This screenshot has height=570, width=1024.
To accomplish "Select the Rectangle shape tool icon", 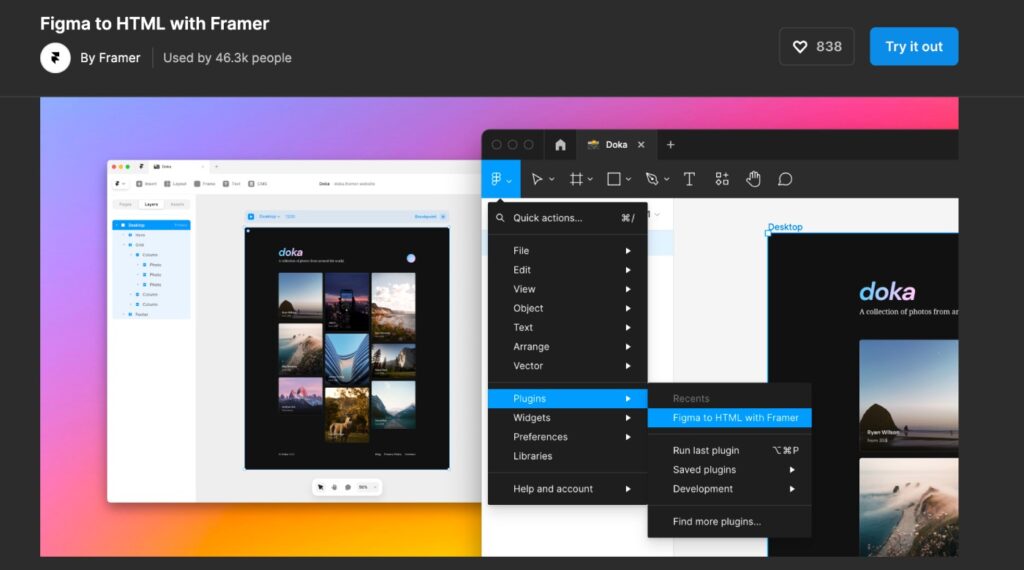I will coord(614,179).
